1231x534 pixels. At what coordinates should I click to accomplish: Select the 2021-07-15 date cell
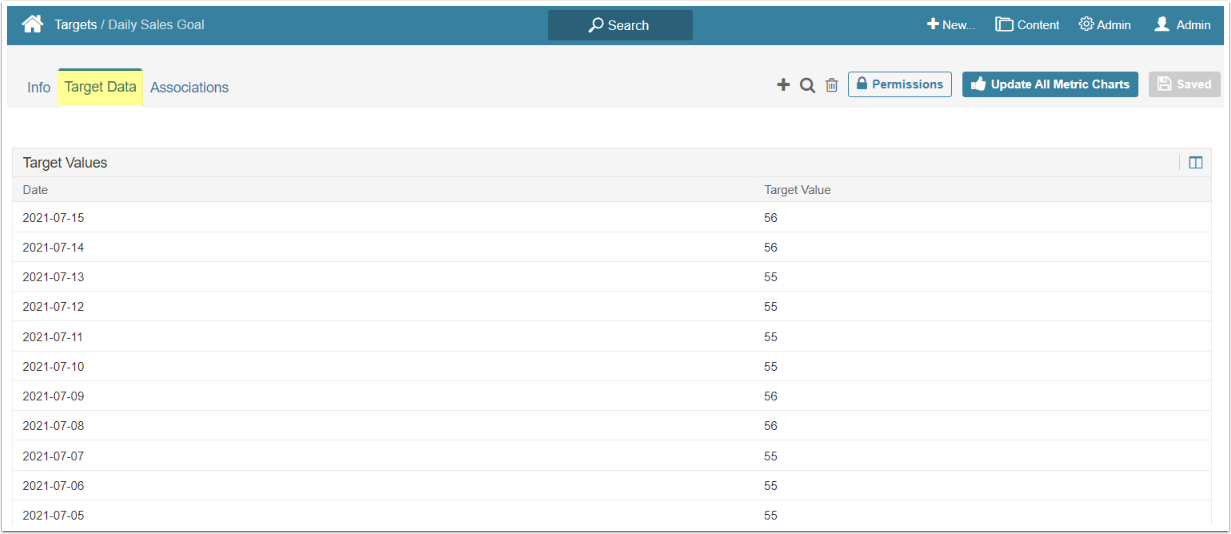pos(53,217)
